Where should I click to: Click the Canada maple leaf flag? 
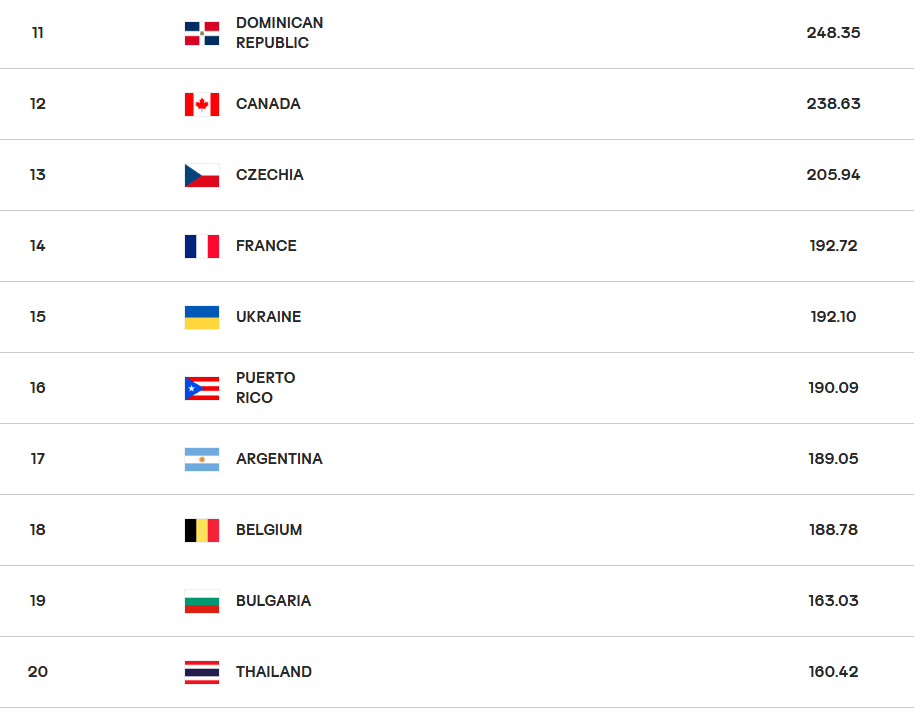tap(202, 104)
